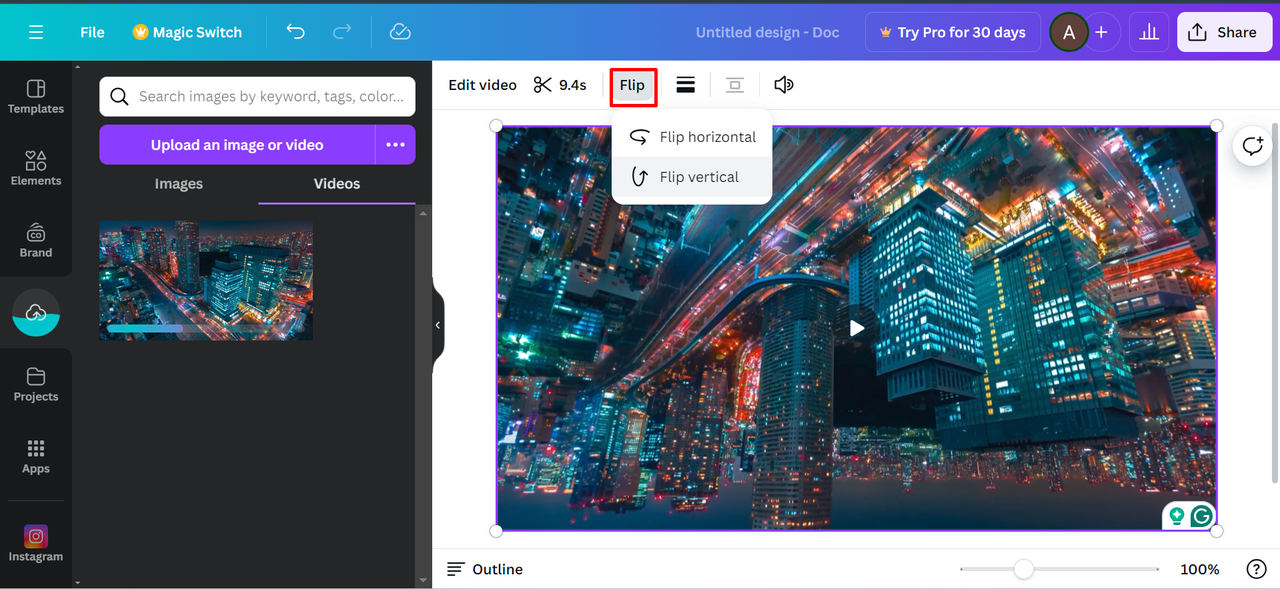Click the search magnifier icon

(119, 96)
